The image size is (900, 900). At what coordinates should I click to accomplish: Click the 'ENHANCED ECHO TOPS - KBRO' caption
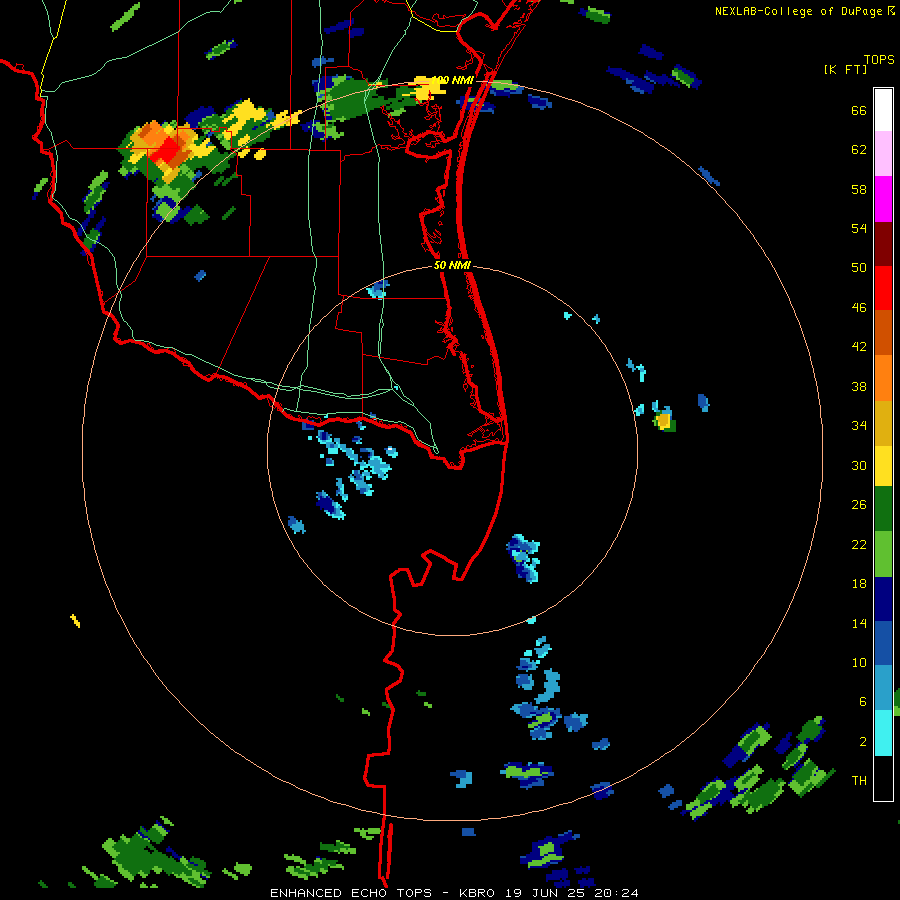click(381, 893)
